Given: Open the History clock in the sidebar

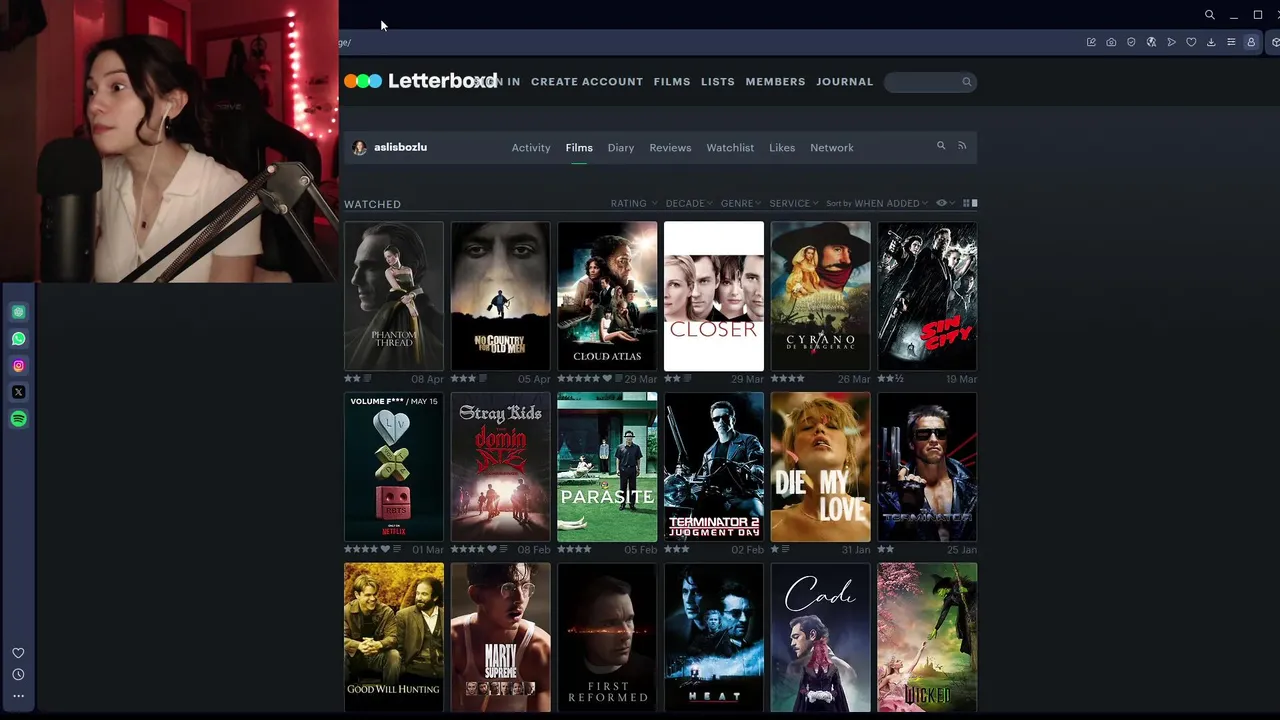Looking at the screenshot, I should point(18,674).
